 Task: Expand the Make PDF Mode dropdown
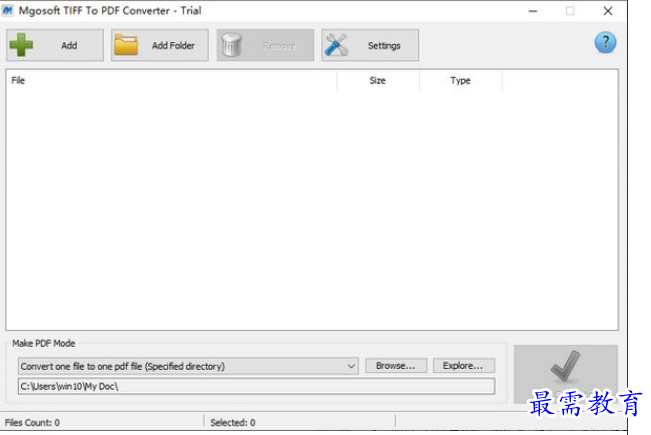click(x=188, y=366)
